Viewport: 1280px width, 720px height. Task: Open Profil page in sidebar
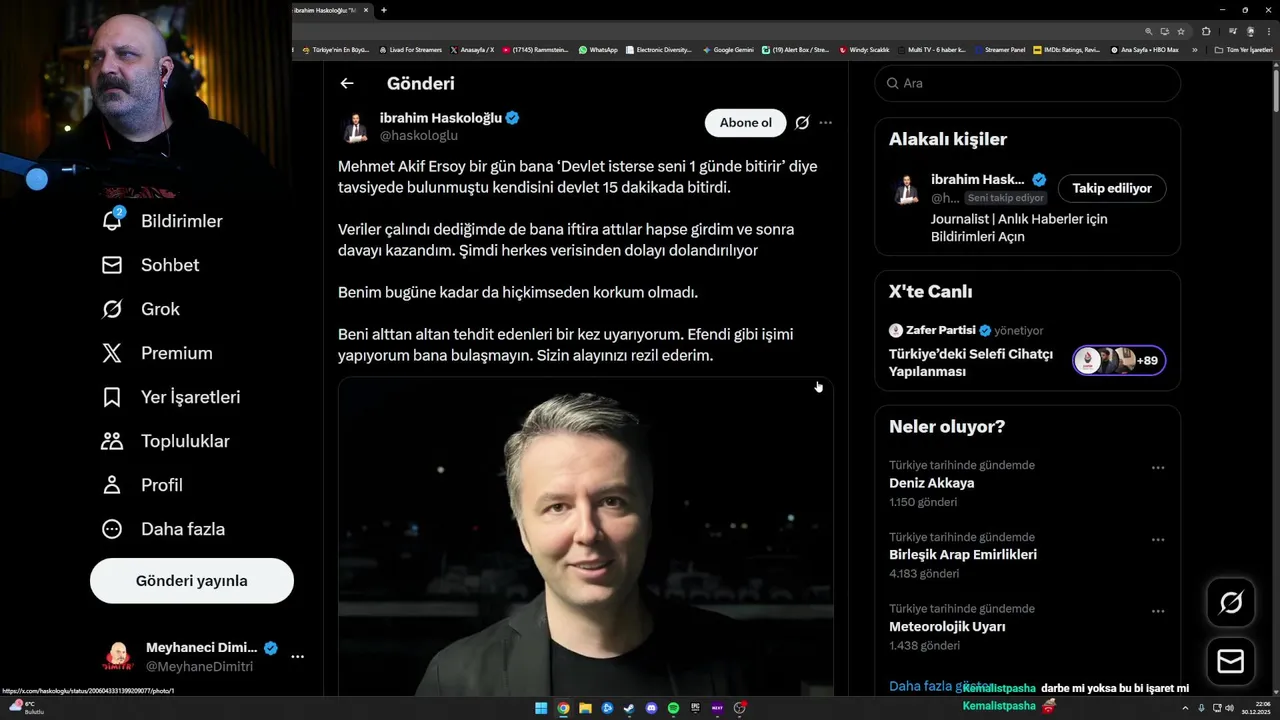click(x=142, y=485)
